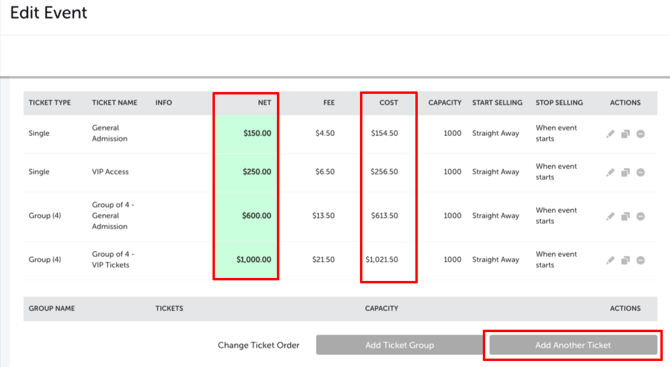Click the GROUP NAME header

pyautogui.click(x=52, y=308)
